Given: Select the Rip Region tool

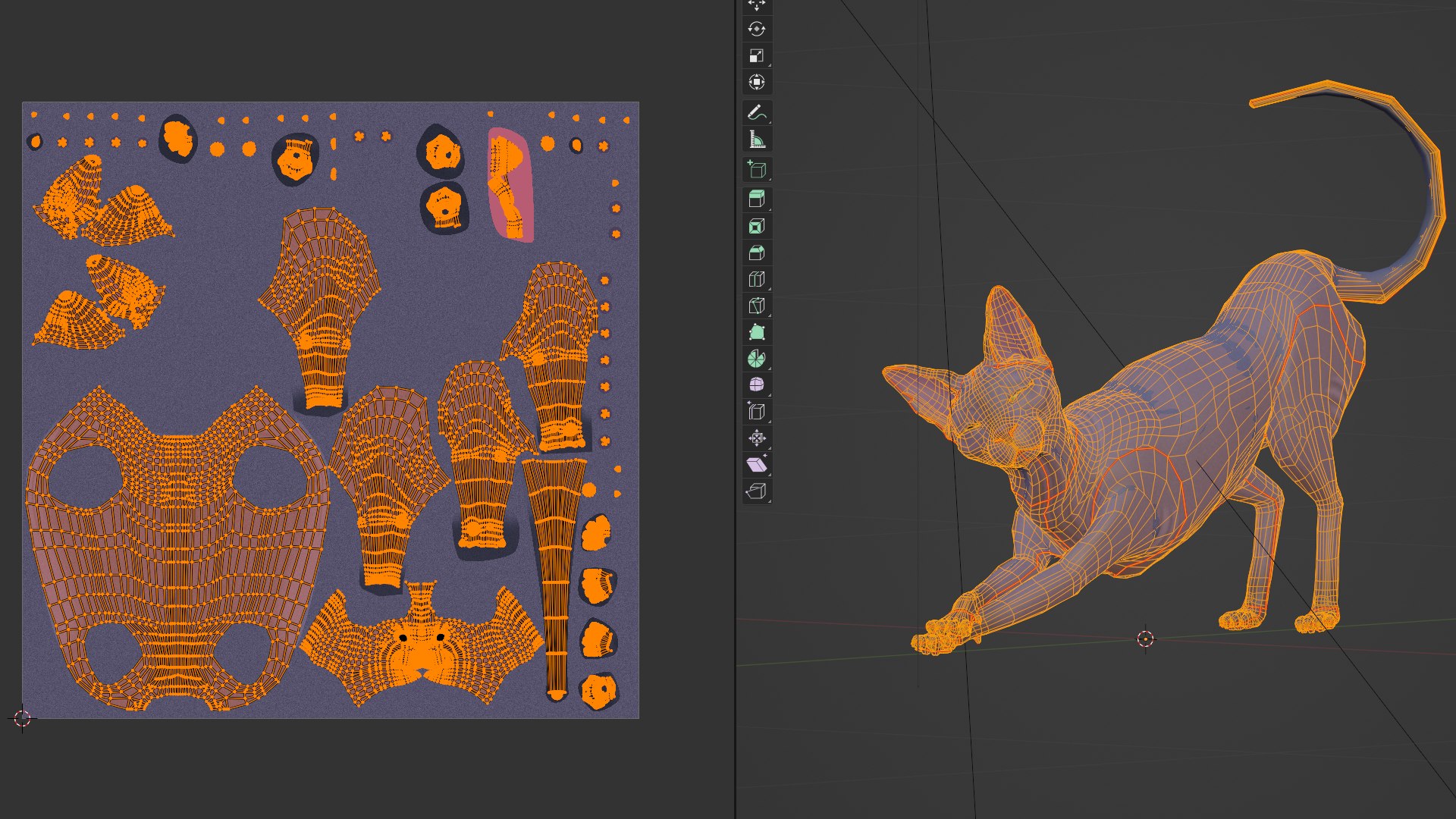Looking at the screenshot, I should pos(756,491).
